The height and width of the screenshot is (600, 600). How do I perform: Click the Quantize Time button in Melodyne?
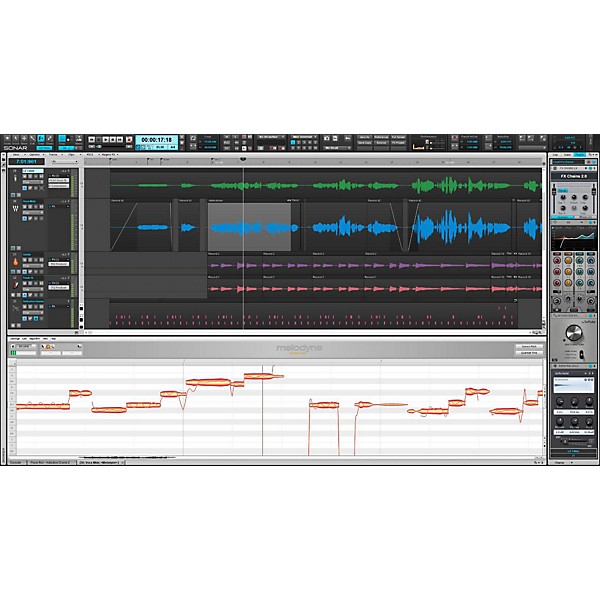point(529,352)
